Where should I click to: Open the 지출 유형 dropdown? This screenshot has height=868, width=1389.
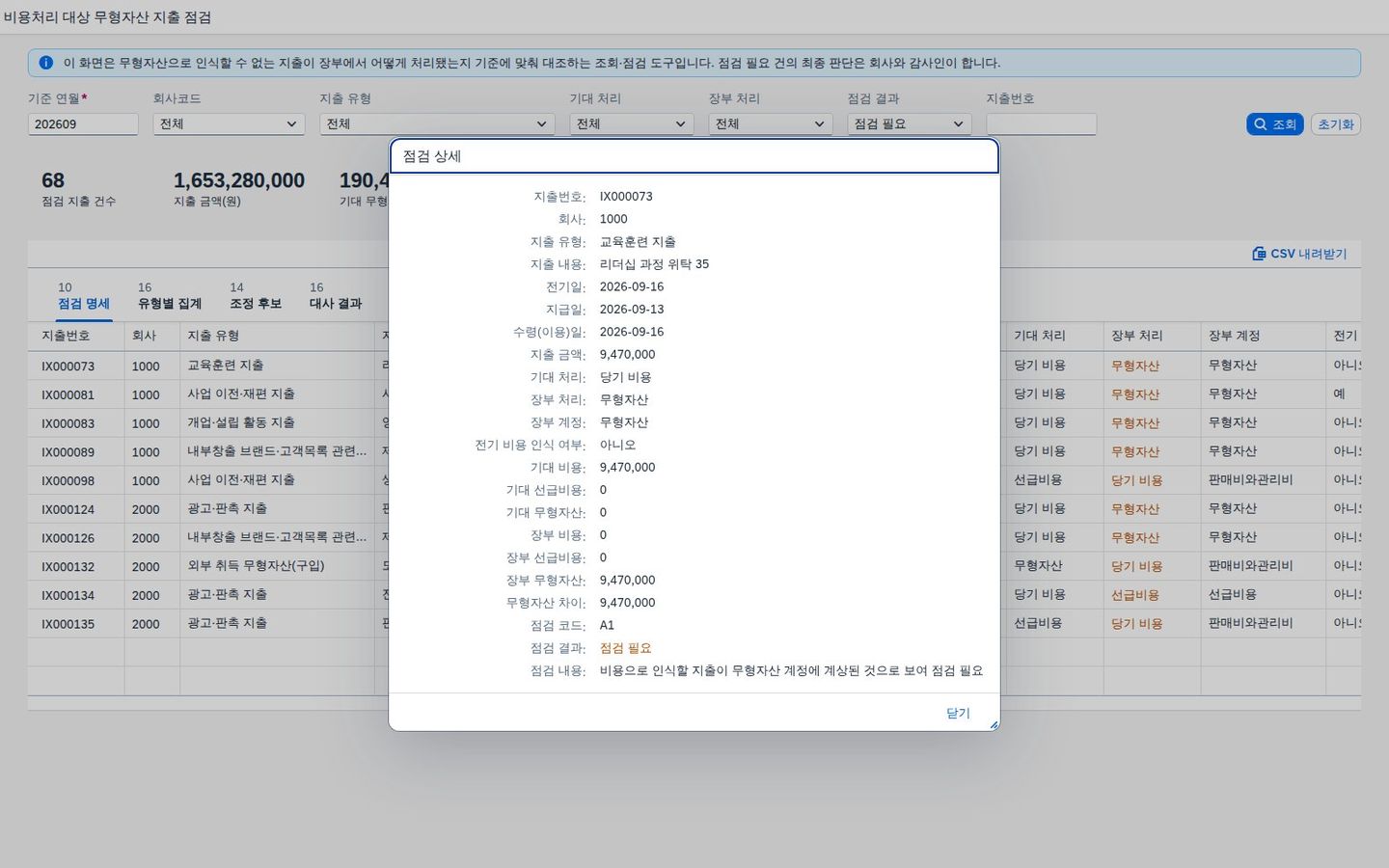(437, 123)
